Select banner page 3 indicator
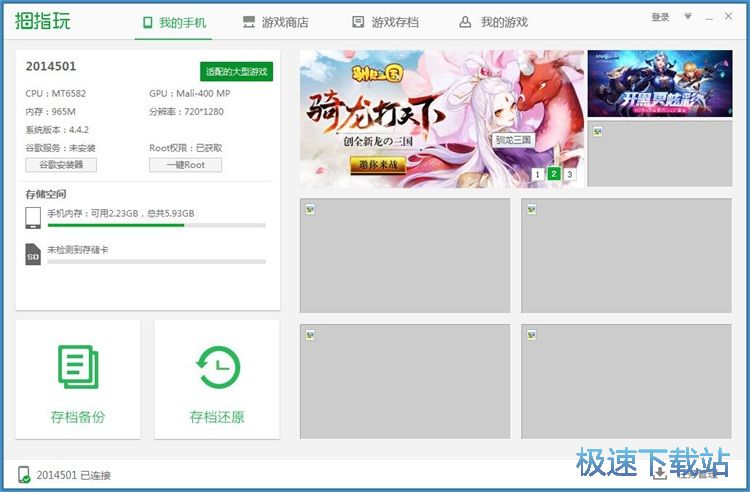The image size is (750, 492). 570,174
